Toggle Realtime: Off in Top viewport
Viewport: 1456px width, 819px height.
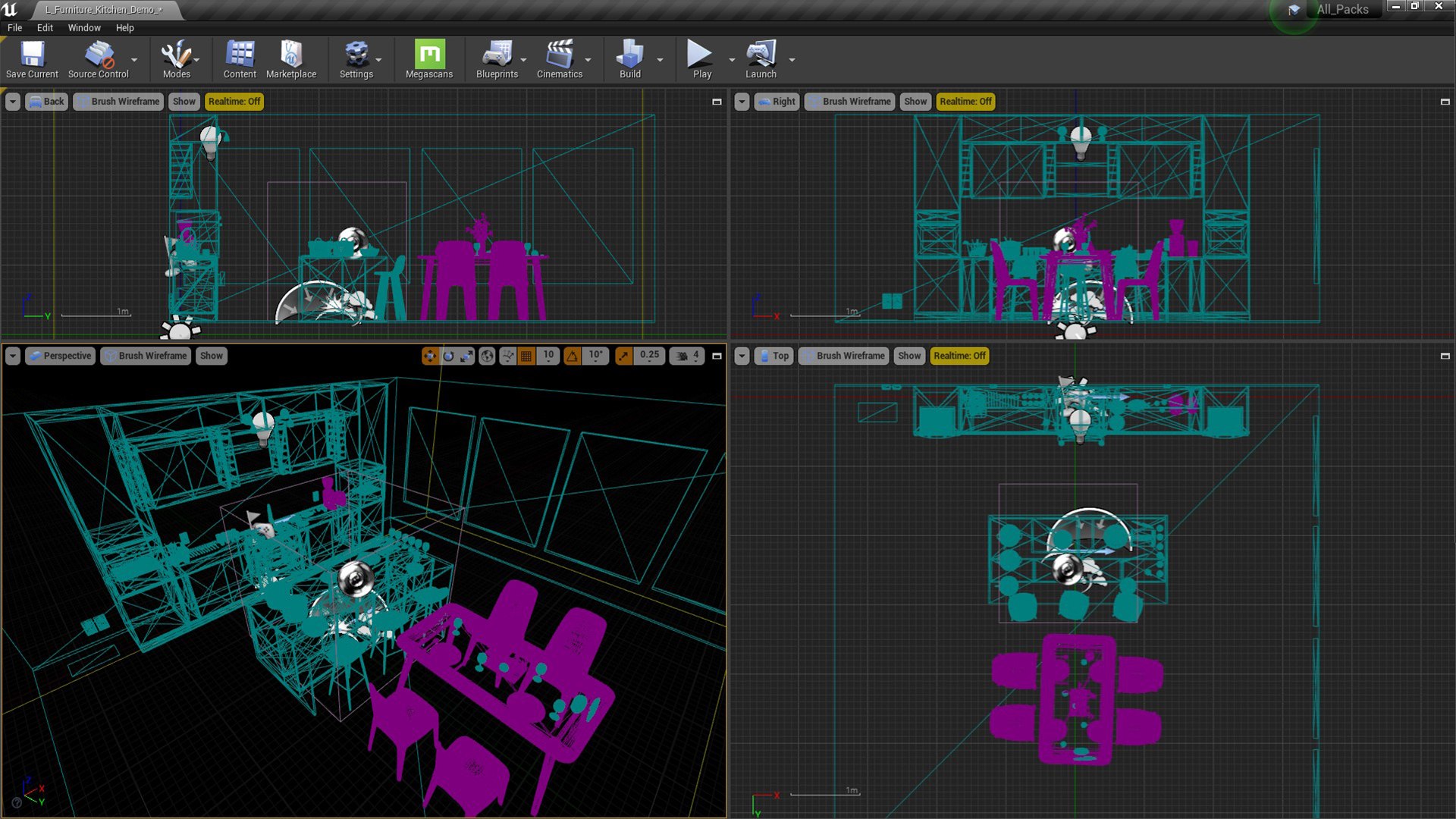(x=959, y=356)
